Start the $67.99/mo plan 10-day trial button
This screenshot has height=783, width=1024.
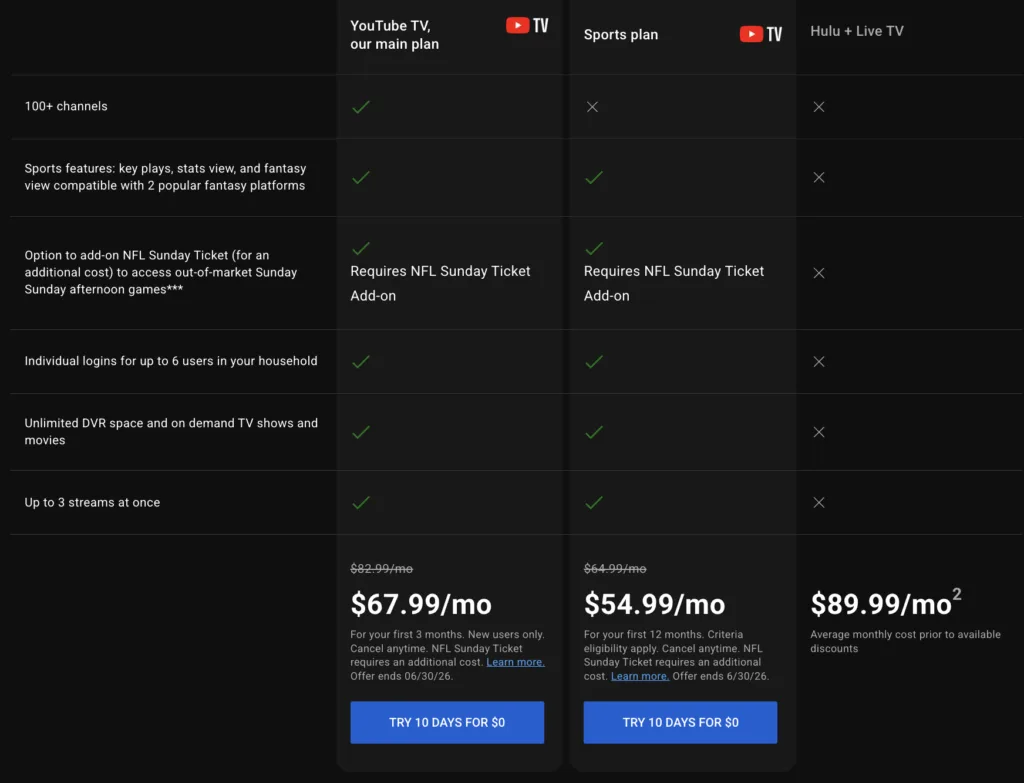pyautogui.click(x=447, y=722)
